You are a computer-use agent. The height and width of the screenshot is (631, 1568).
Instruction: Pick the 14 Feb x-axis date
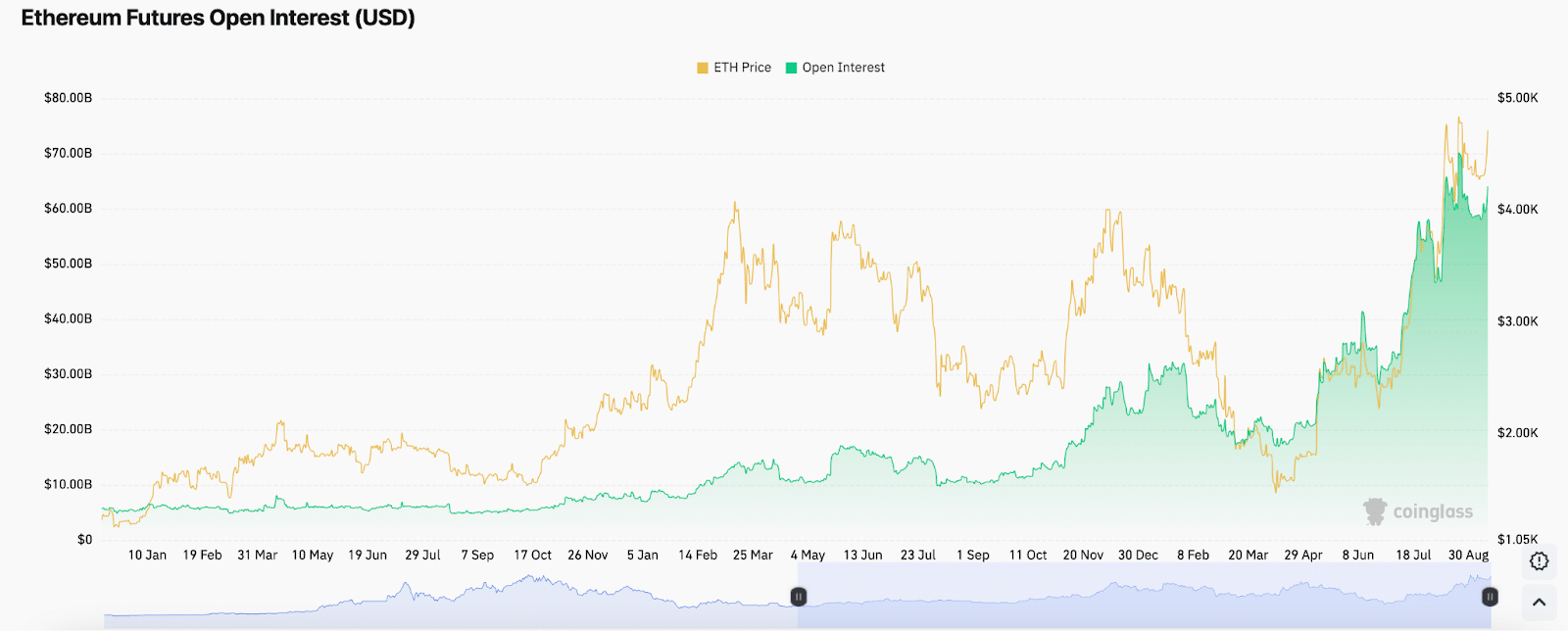(x=698, y=556)
